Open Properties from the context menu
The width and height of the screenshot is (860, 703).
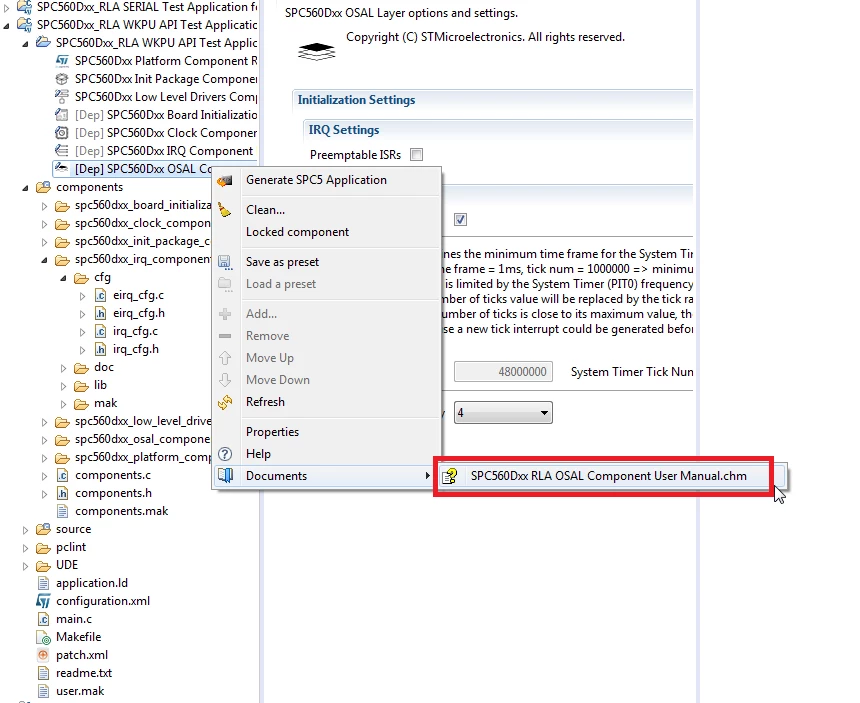click(x=326, y=432)
